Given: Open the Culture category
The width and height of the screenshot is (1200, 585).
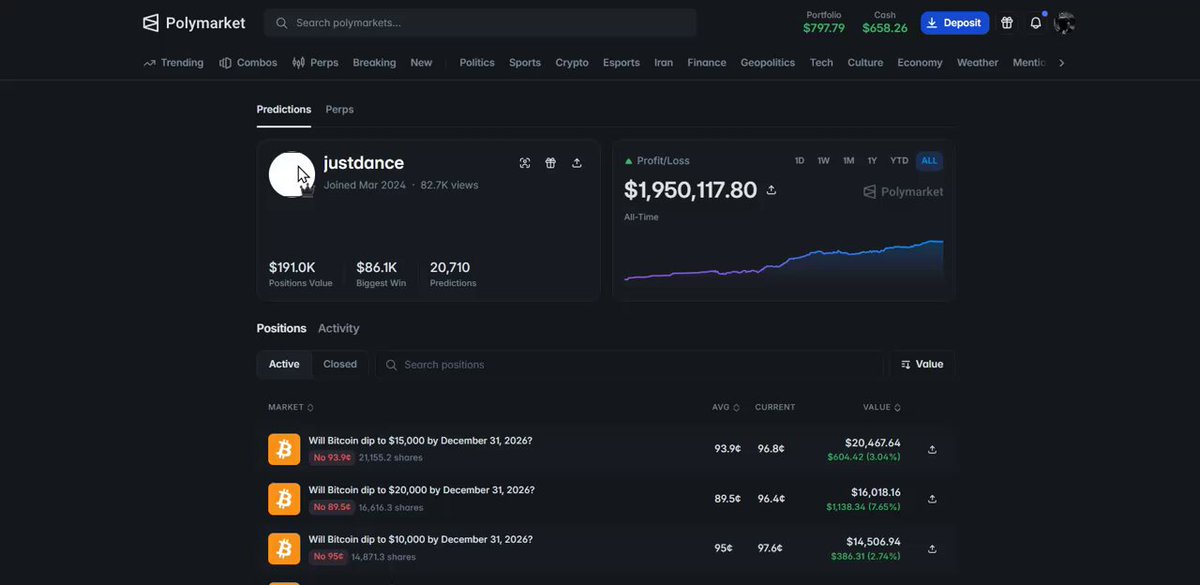Looking at the screenshot, I should click(x=865, y=62).
